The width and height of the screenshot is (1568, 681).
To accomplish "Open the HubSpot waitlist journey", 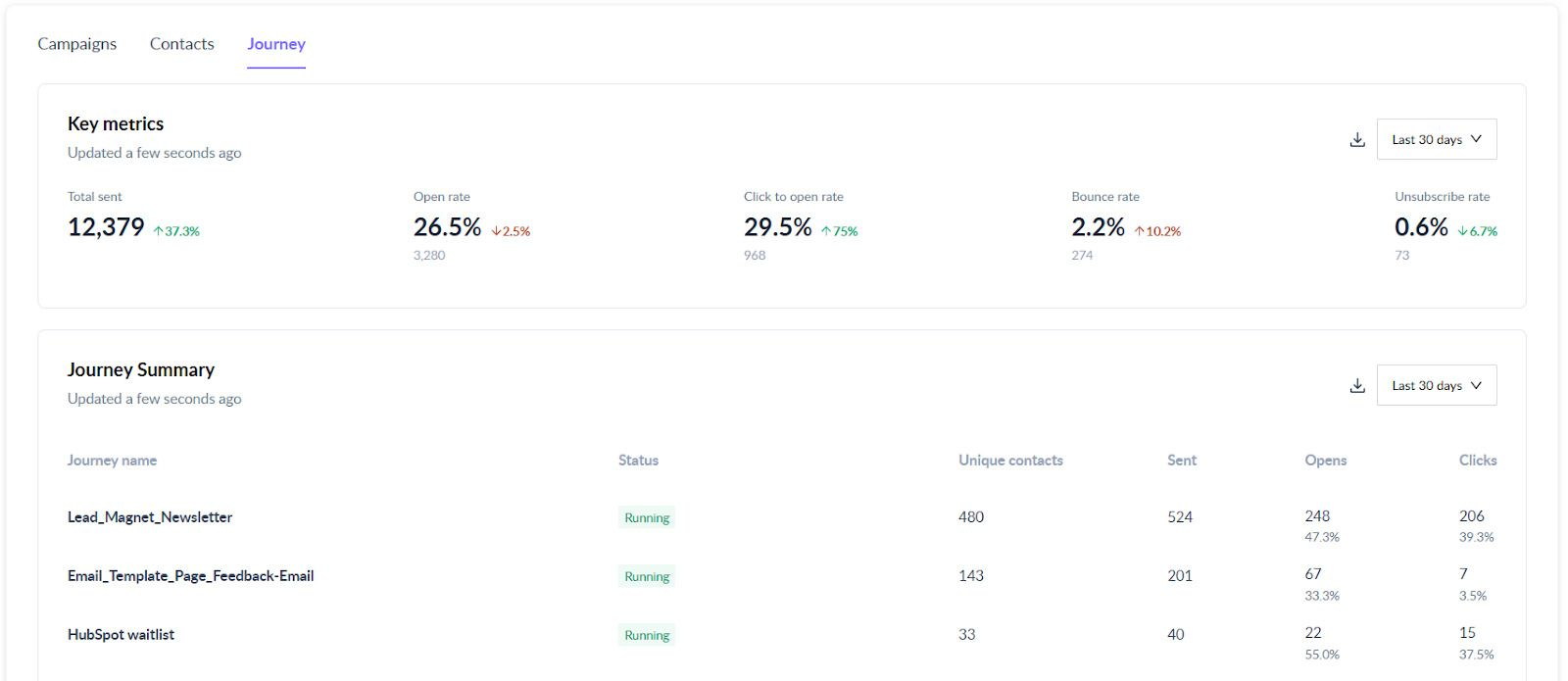I will click(121, 635).
